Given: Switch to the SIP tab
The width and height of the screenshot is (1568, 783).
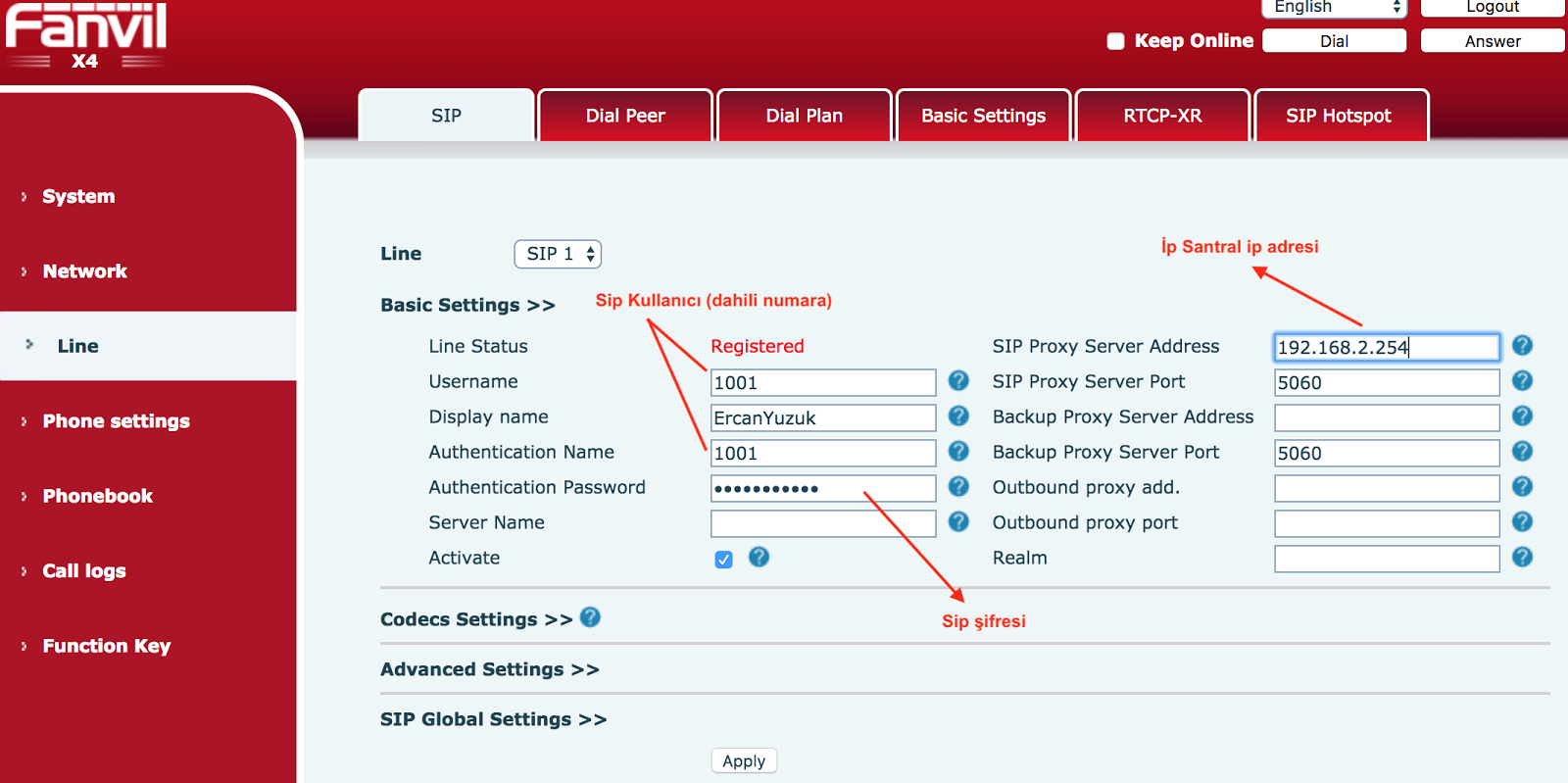Looking at the screenshot, I should click(446, 116).
